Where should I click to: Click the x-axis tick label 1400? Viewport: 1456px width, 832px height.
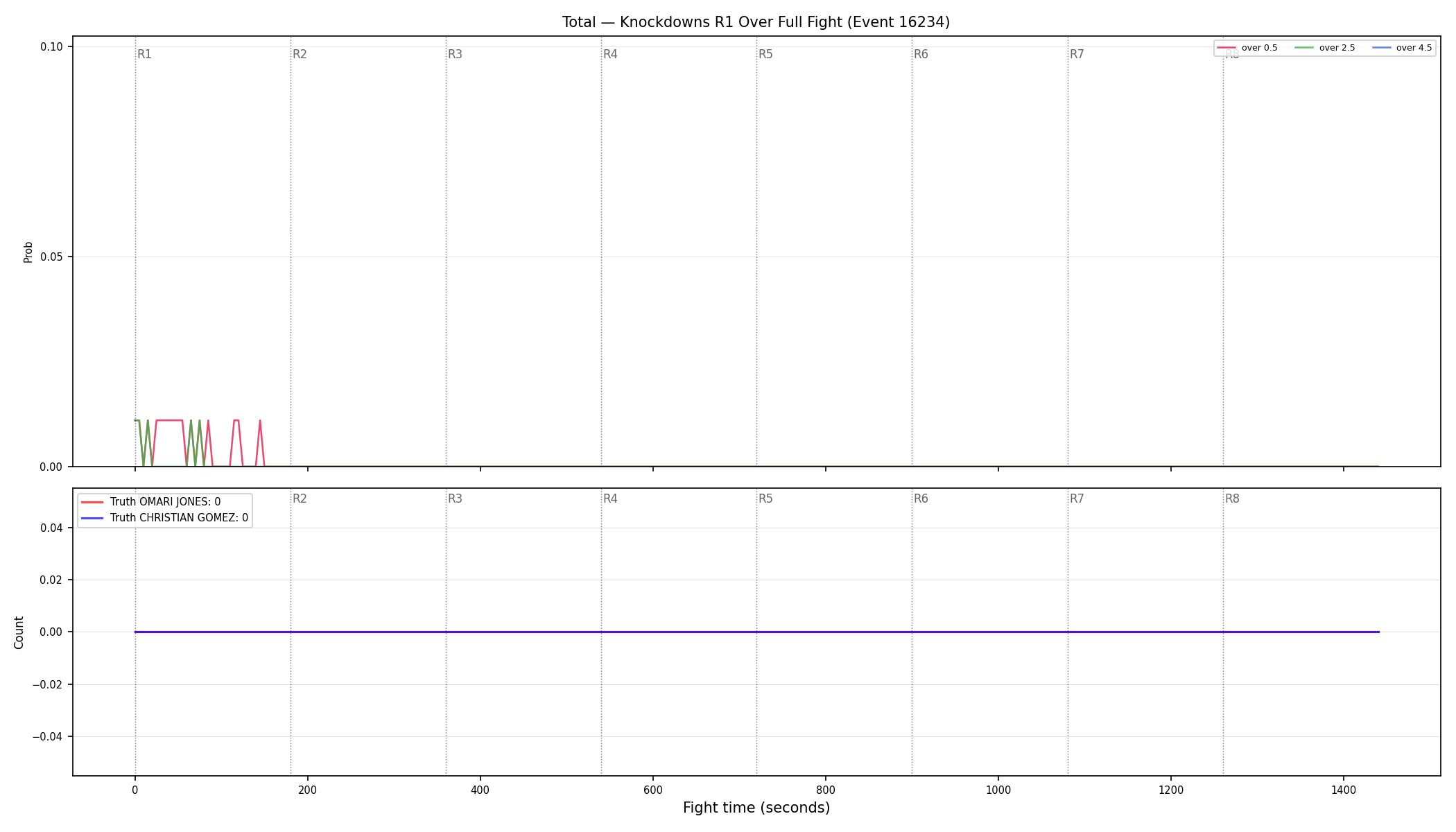1344,790
